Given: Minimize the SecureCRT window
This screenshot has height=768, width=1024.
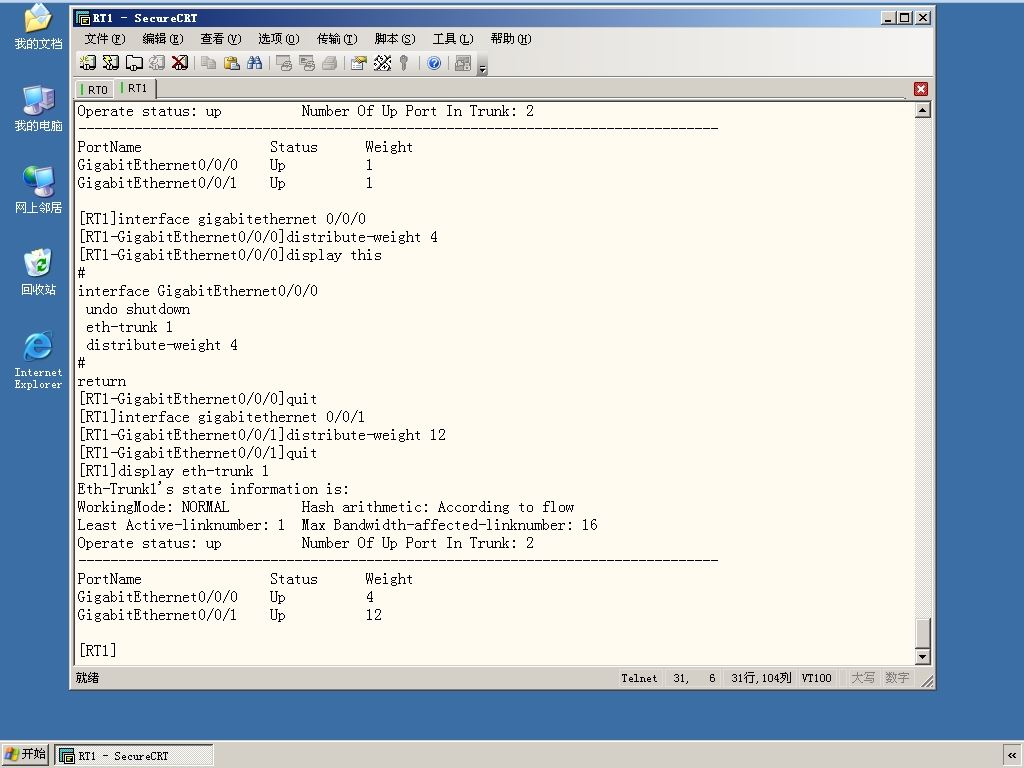Looking at the screenshot, I should (888, 18).
